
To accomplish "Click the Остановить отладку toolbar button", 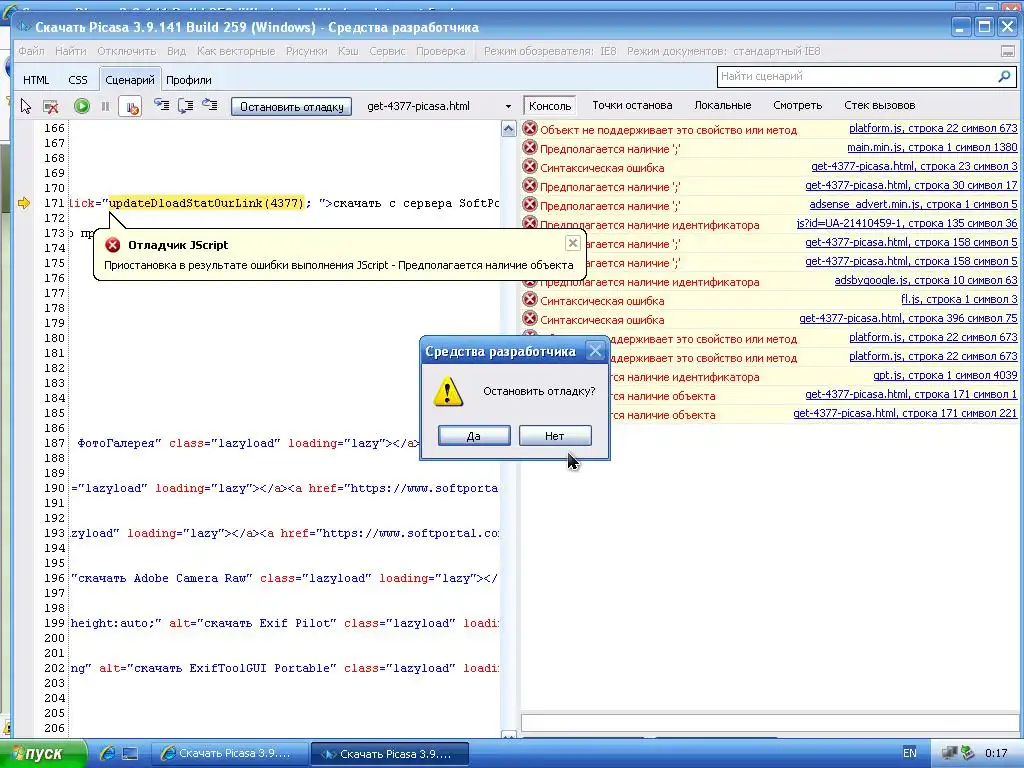I will (x=291, y=106).
